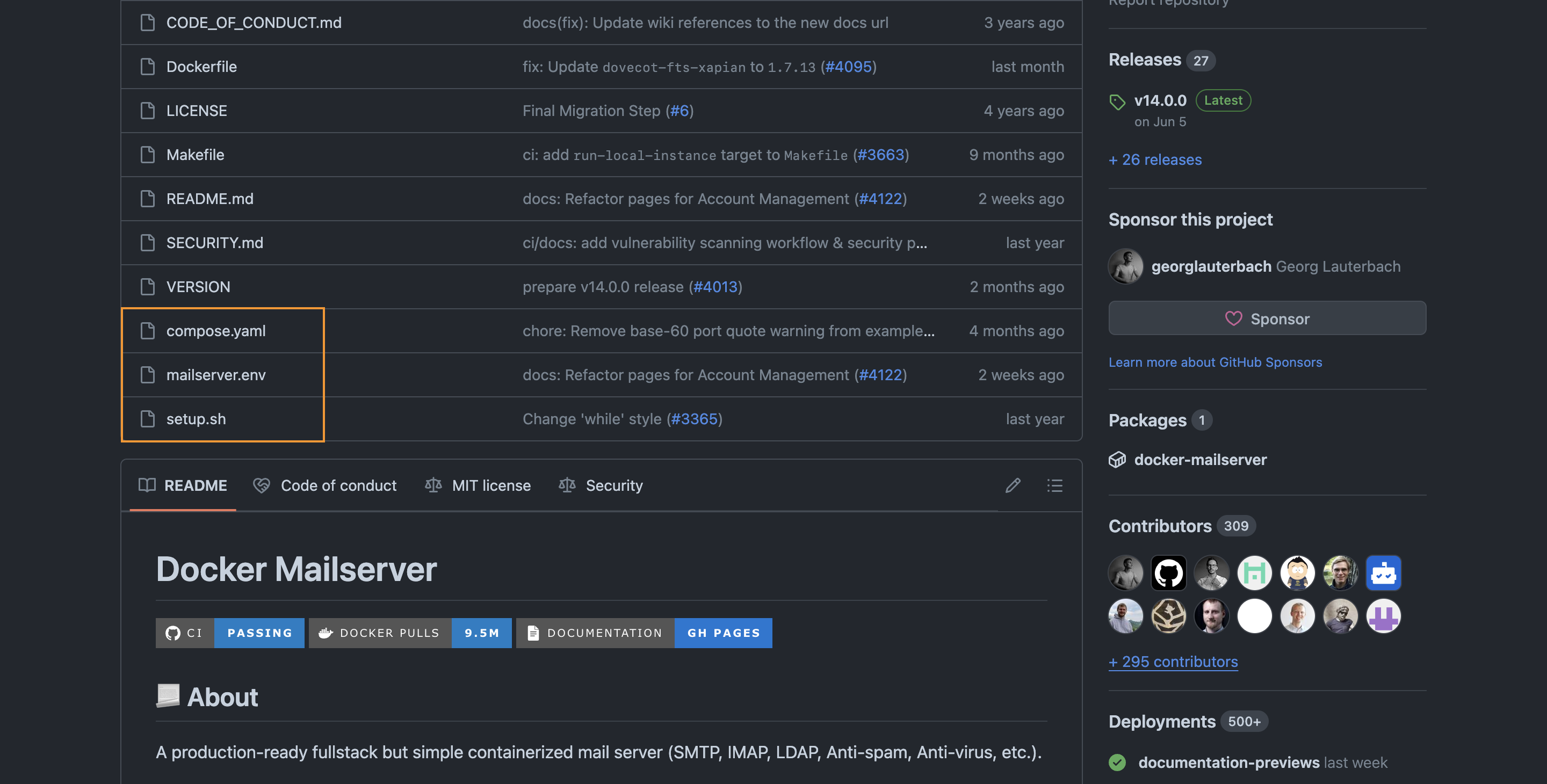1547x784 pixels.
Task: Click the Sponsor button
Action: pyautogui.click(x=1267, y=318)
